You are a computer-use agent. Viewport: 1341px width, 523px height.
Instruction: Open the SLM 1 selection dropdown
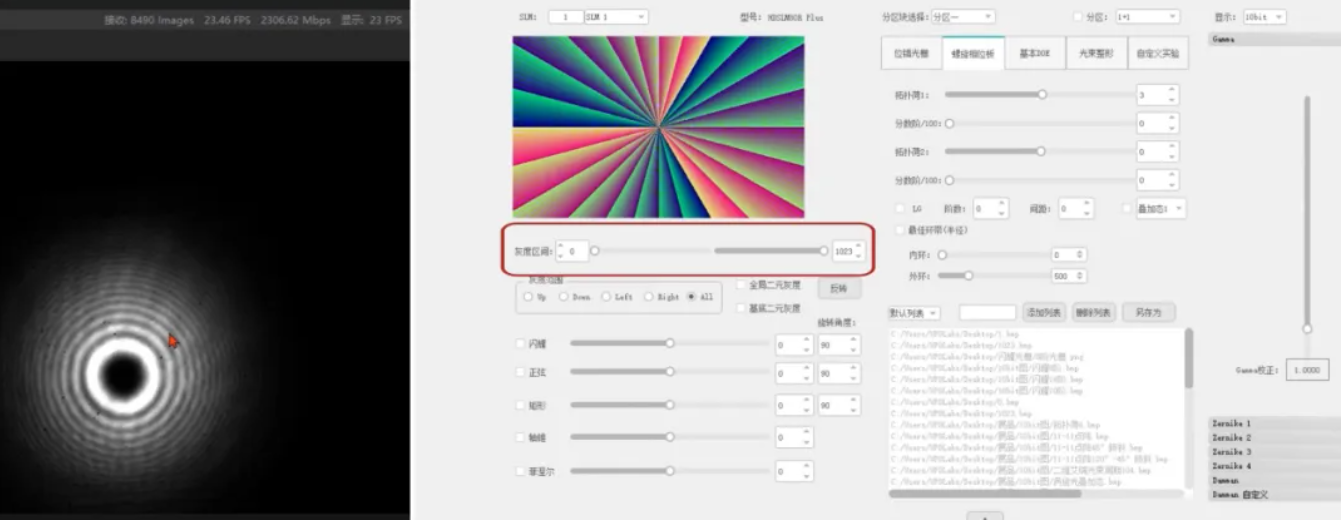pyautogui.click(x=615, y=17)
